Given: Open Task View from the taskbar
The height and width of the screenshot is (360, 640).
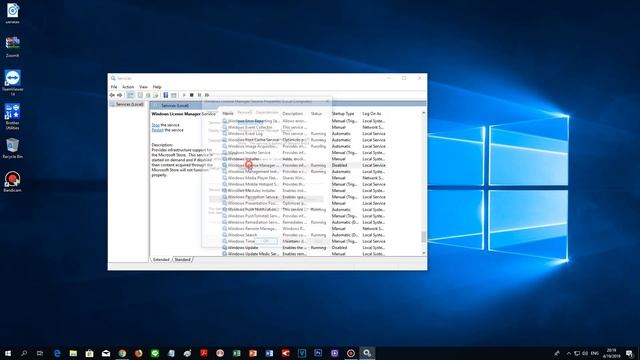Looking at the screenshot, I should (x=40, y=353).
